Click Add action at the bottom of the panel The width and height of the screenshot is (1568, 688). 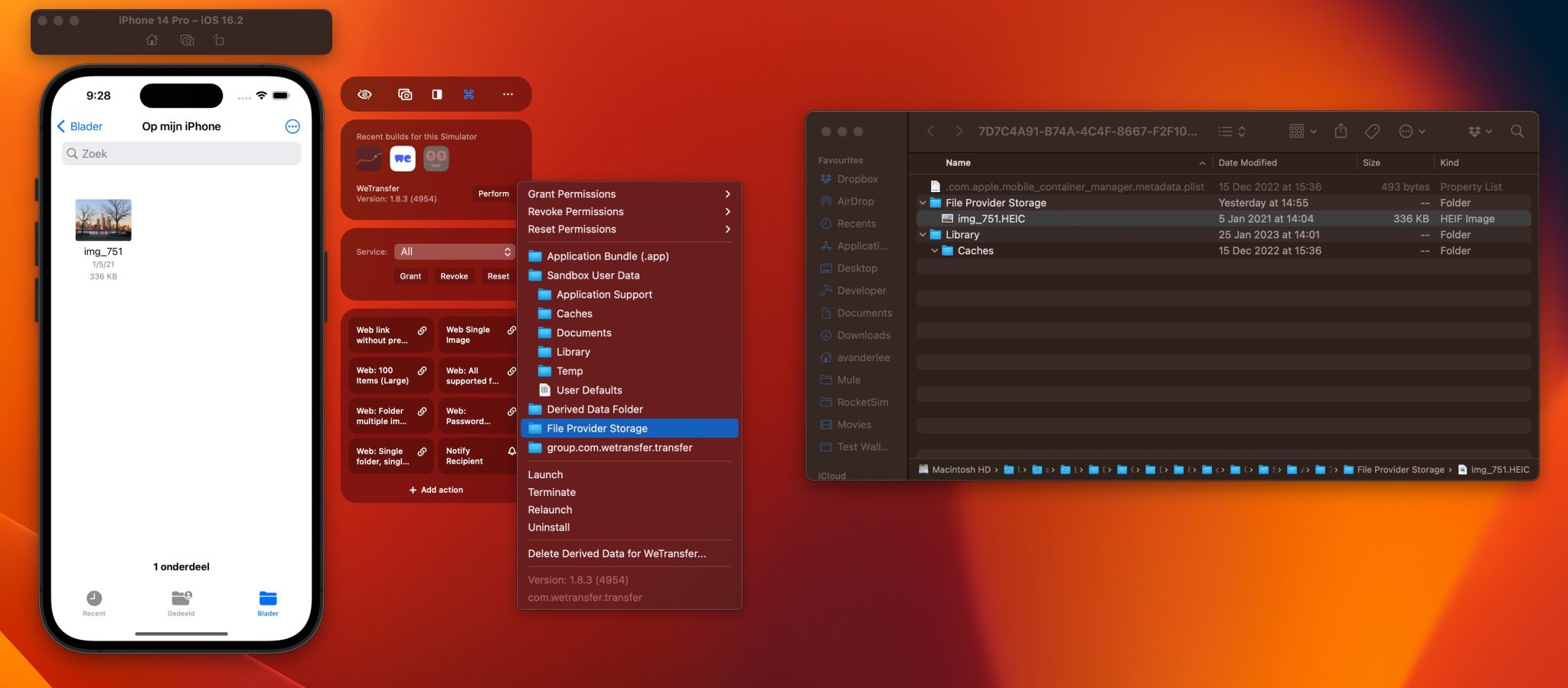coord(436,490)
